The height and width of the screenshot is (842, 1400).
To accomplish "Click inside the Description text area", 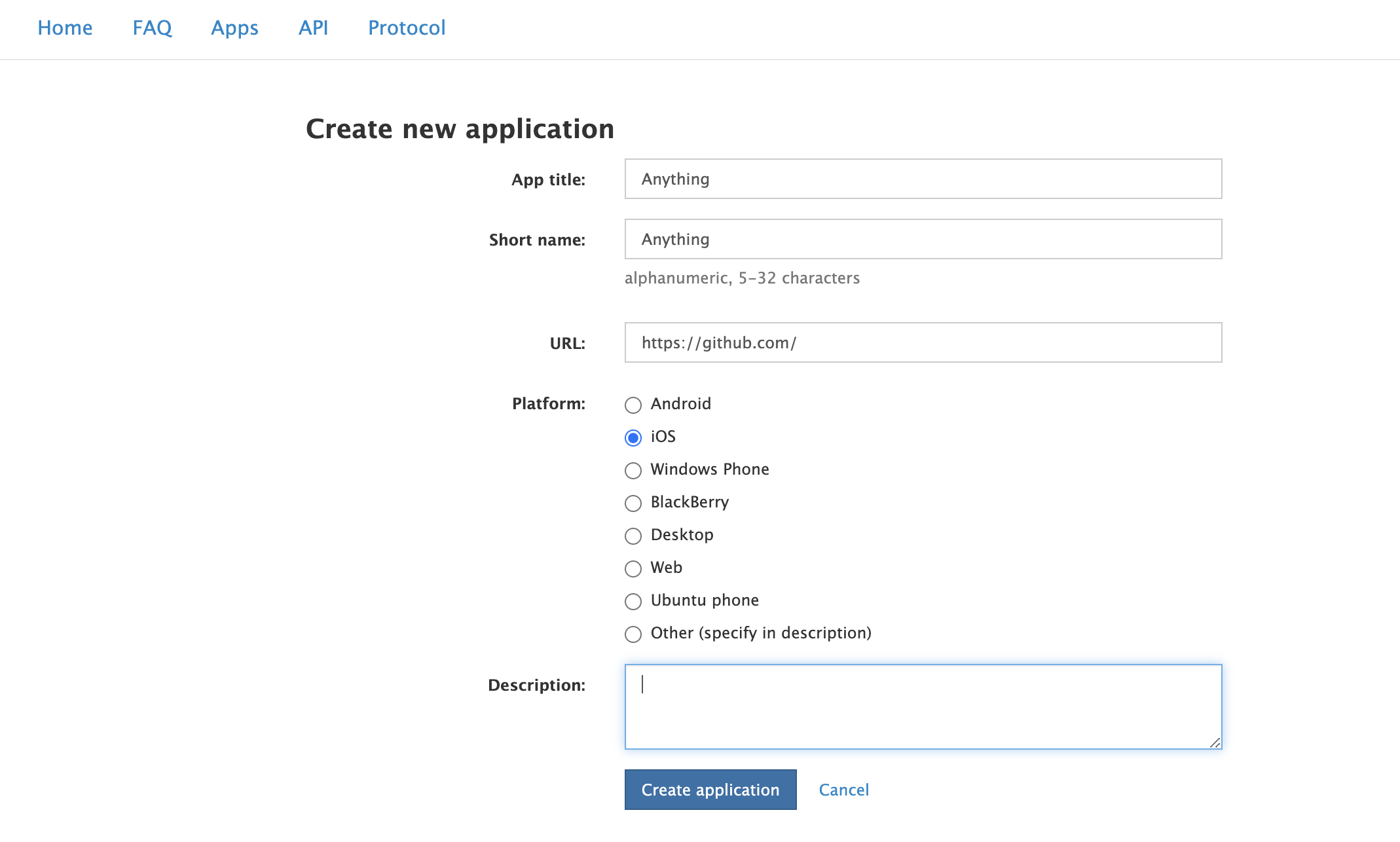I will point(923,707).
